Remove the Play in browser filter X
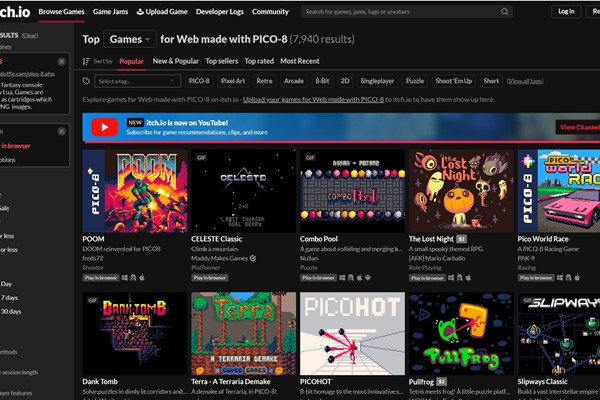 (x=61, y=132)
